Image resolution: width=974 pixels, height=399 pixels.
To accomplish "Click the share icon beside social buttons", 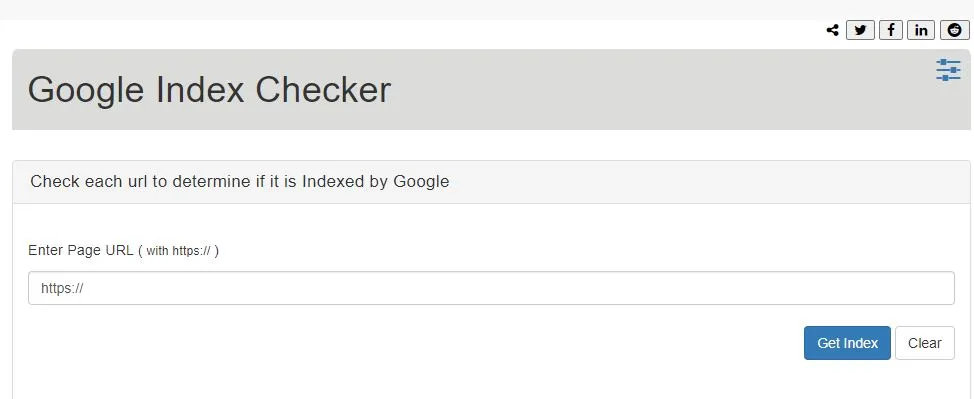I will pyautogui.click(x=832, y=30).
